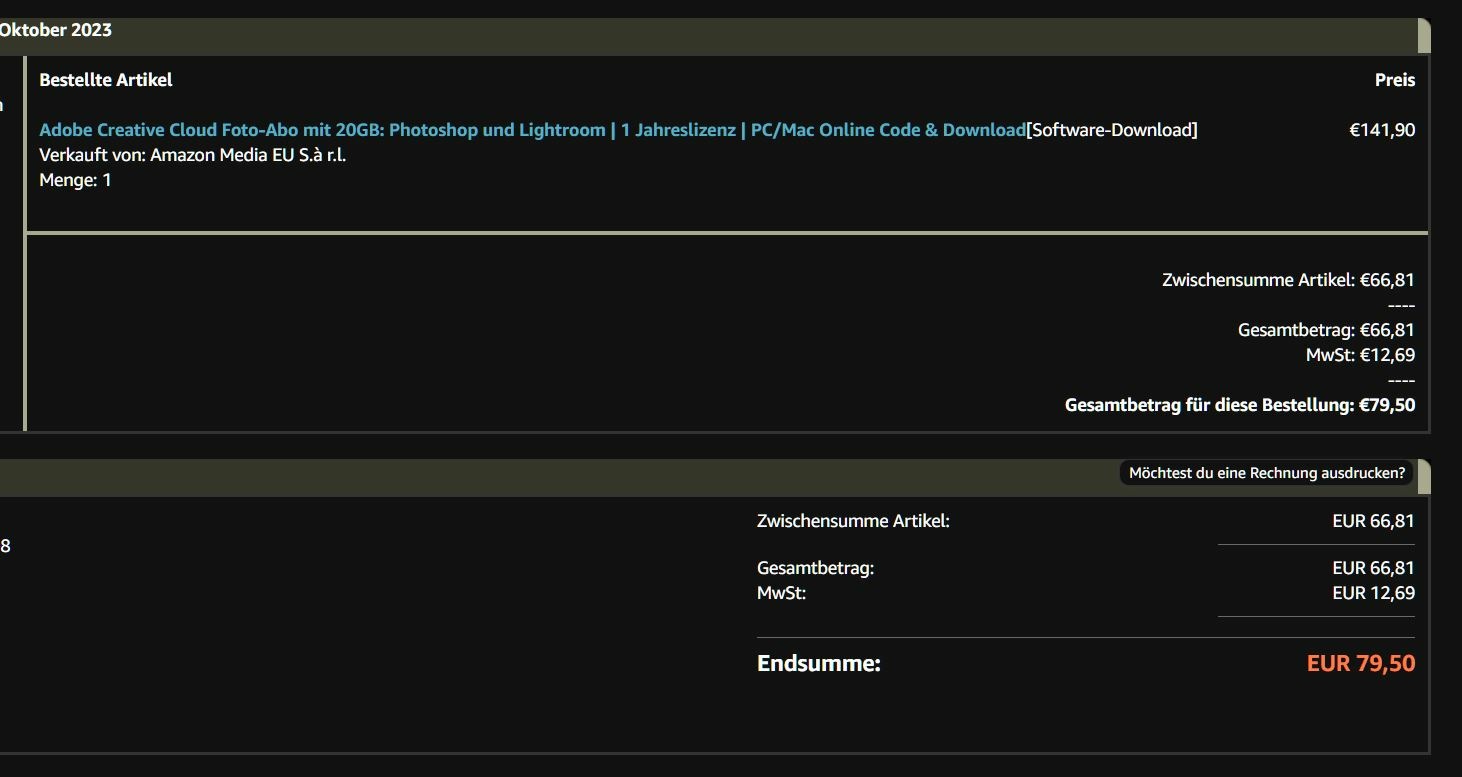Click the [Software-Download] label after the product title
This screenshot has width=1462, height=777.
1112,130
